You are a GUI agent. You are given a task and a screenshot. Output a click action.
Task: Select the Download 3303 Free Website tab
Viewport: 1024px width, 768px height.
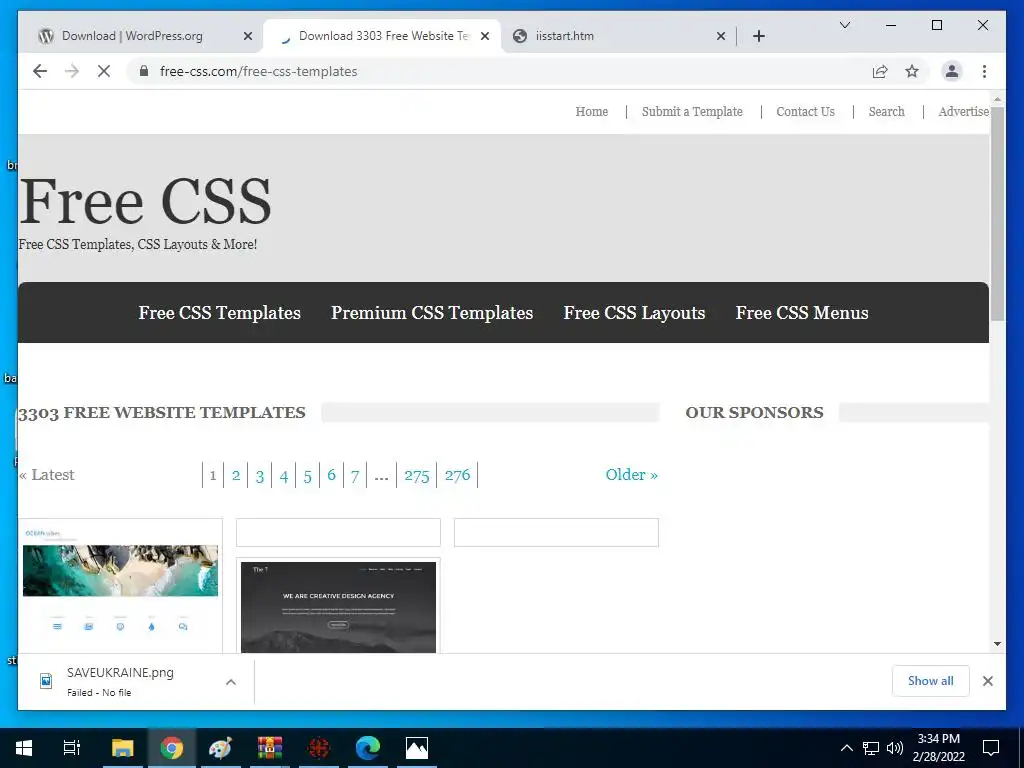tap(382, 36)
